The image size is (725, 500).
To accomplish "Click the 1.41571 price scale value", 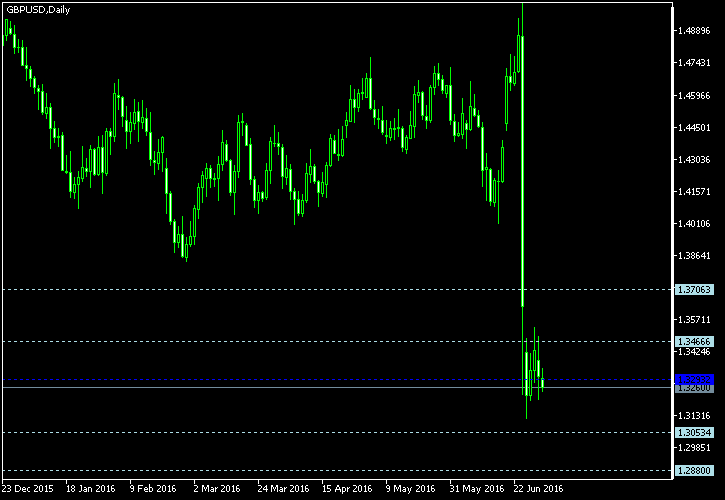I will pos(694,192).
